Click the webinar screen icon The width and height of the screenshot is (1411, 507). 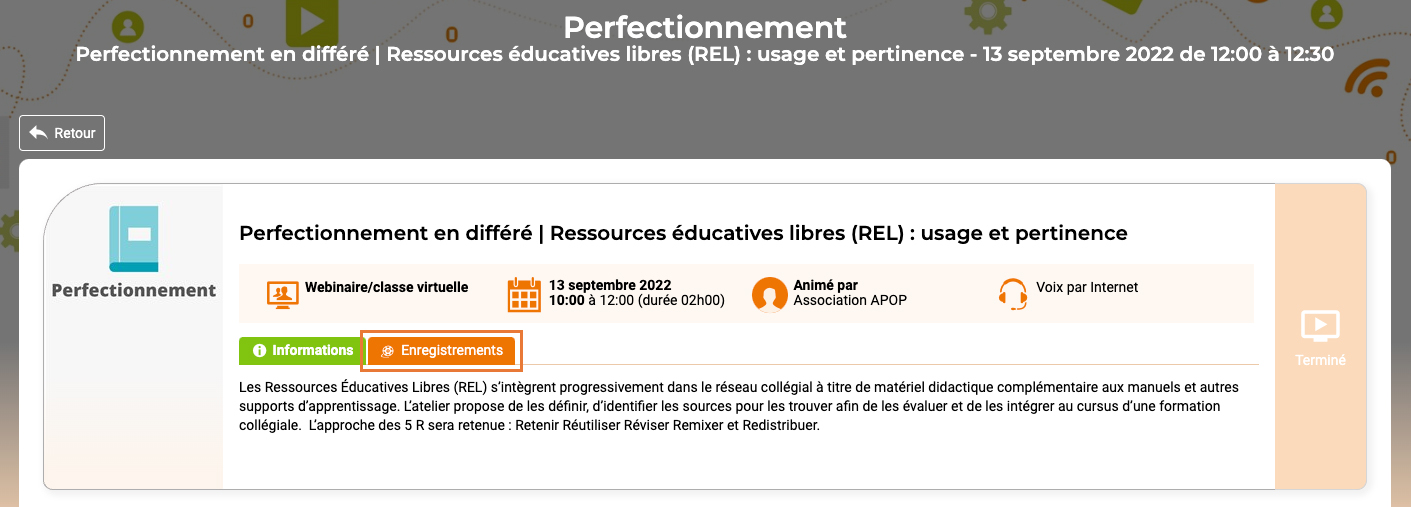tap(283, 294)
